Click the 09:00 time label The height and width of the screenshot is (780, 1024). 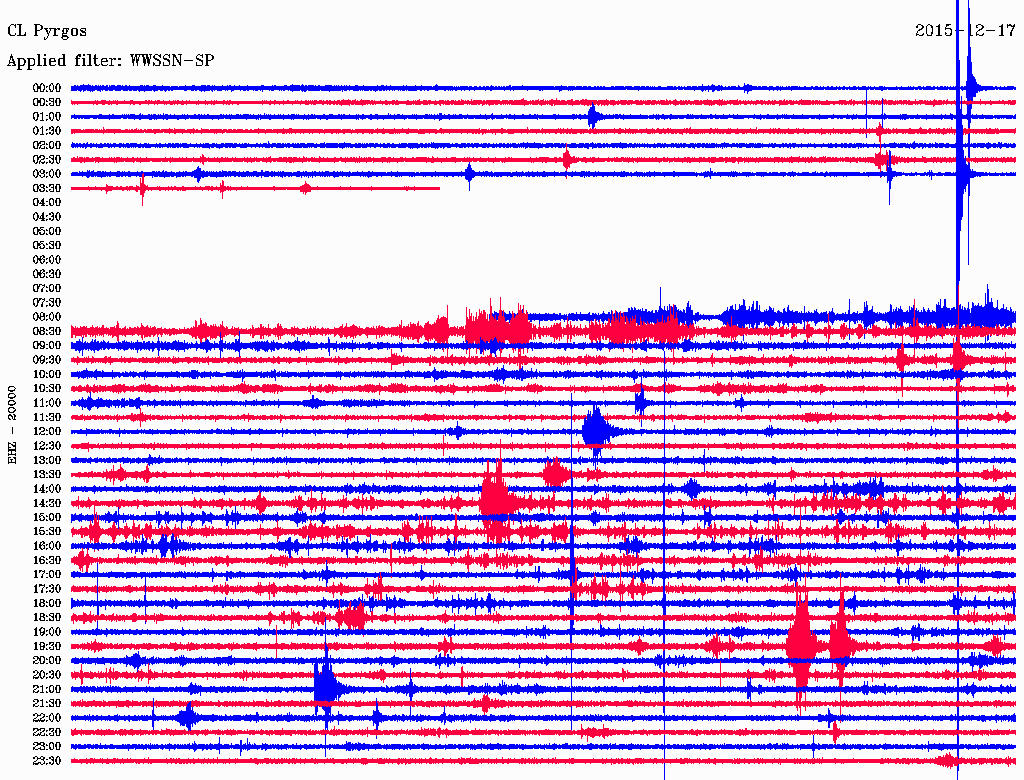[47, 346]
